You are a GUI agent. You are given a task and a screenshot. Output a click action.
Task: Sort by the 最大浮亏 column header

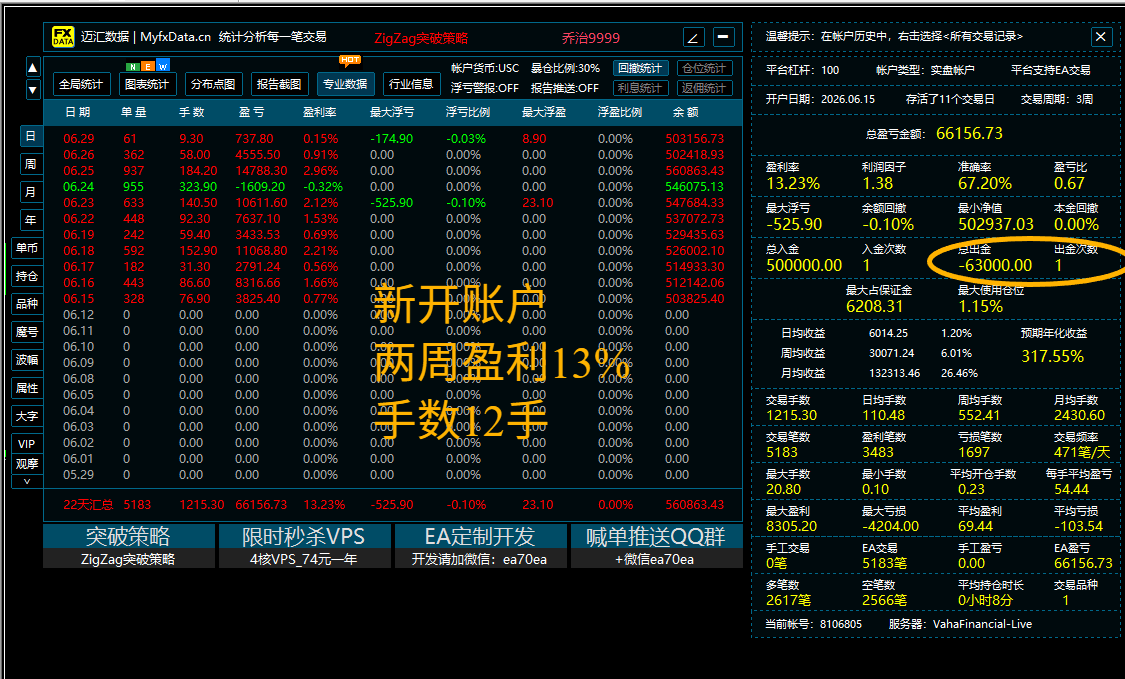pyautogui.click(x=392, y=112)
